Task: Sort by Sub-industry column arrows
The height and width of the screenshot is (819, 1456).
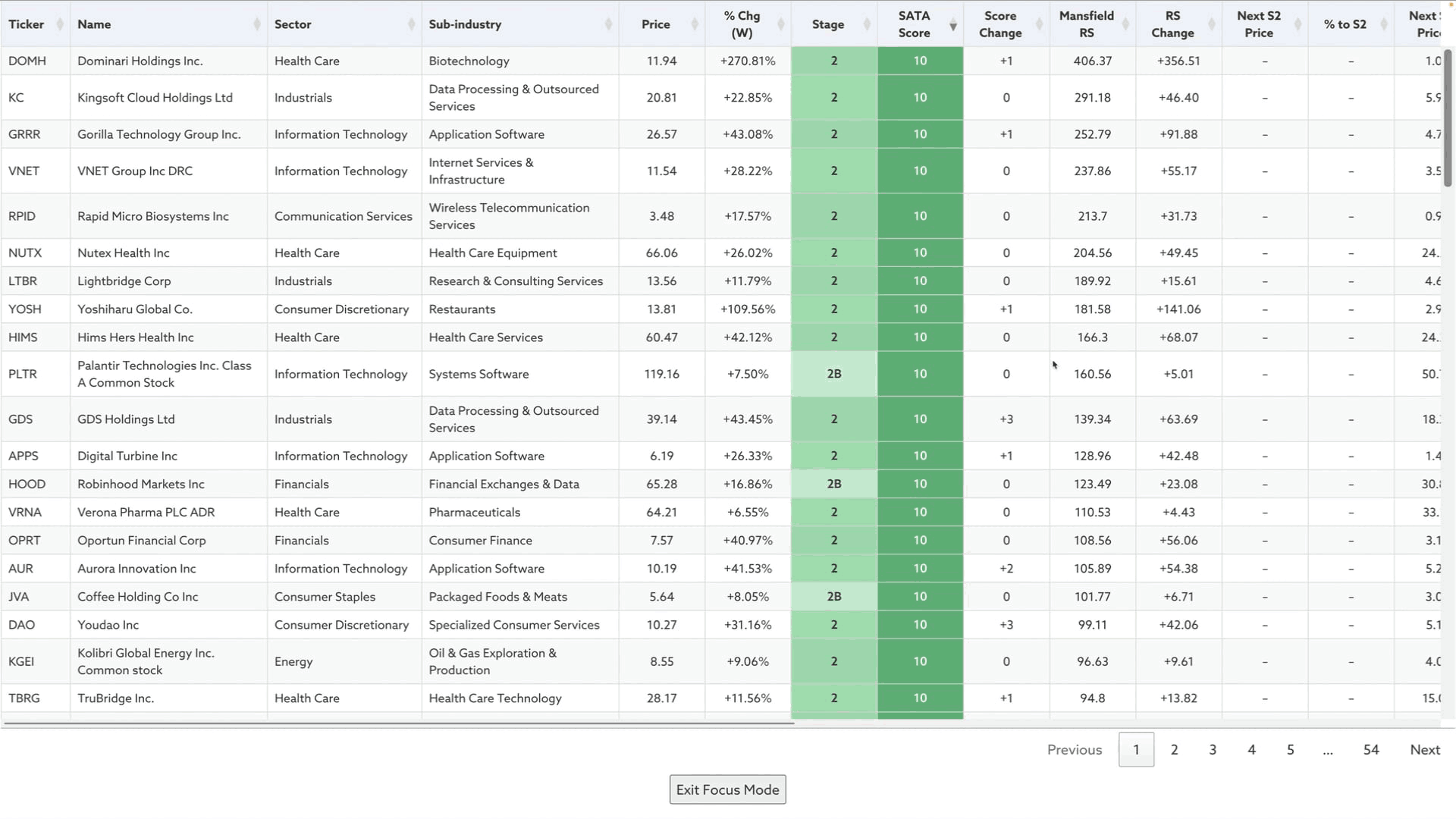Action: [x=608, y=24]
